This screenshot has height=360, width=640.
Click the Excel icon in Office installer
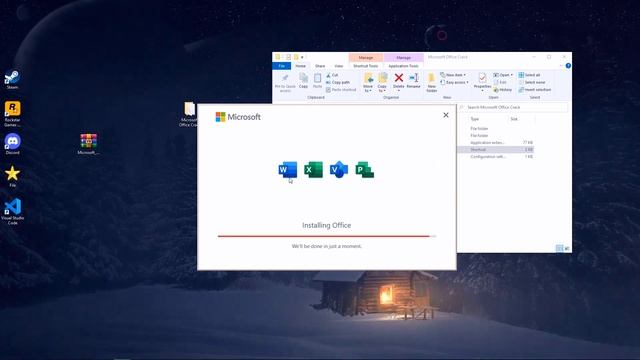coord(313,170)
